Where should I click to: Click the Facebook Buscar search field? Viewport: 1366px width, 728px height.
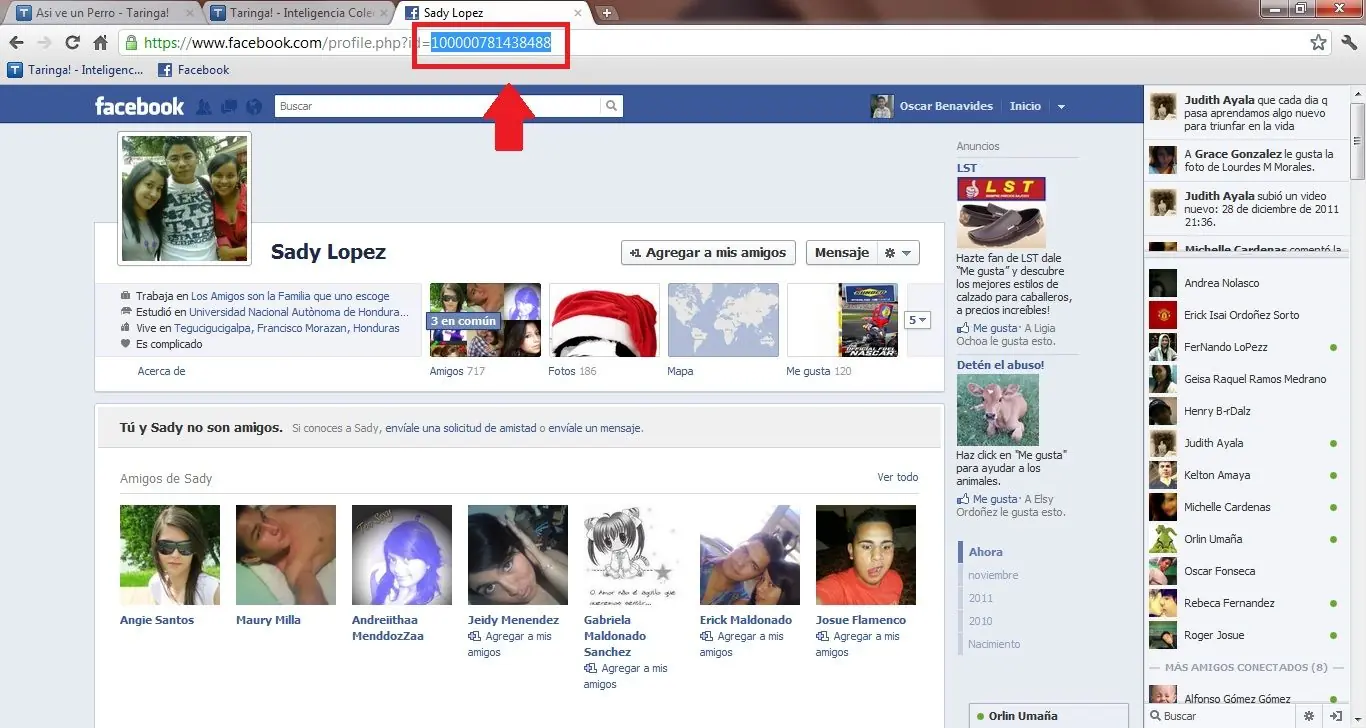tap(437, 106)
